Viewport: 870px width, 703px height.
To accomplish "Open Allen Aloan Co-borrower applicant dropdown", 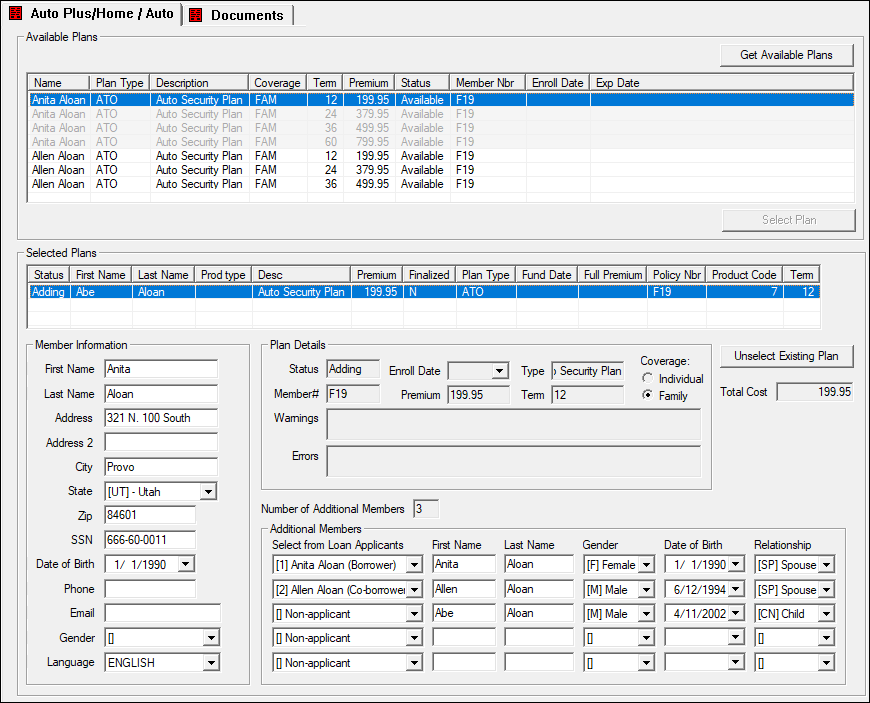I will pos(414,590).
